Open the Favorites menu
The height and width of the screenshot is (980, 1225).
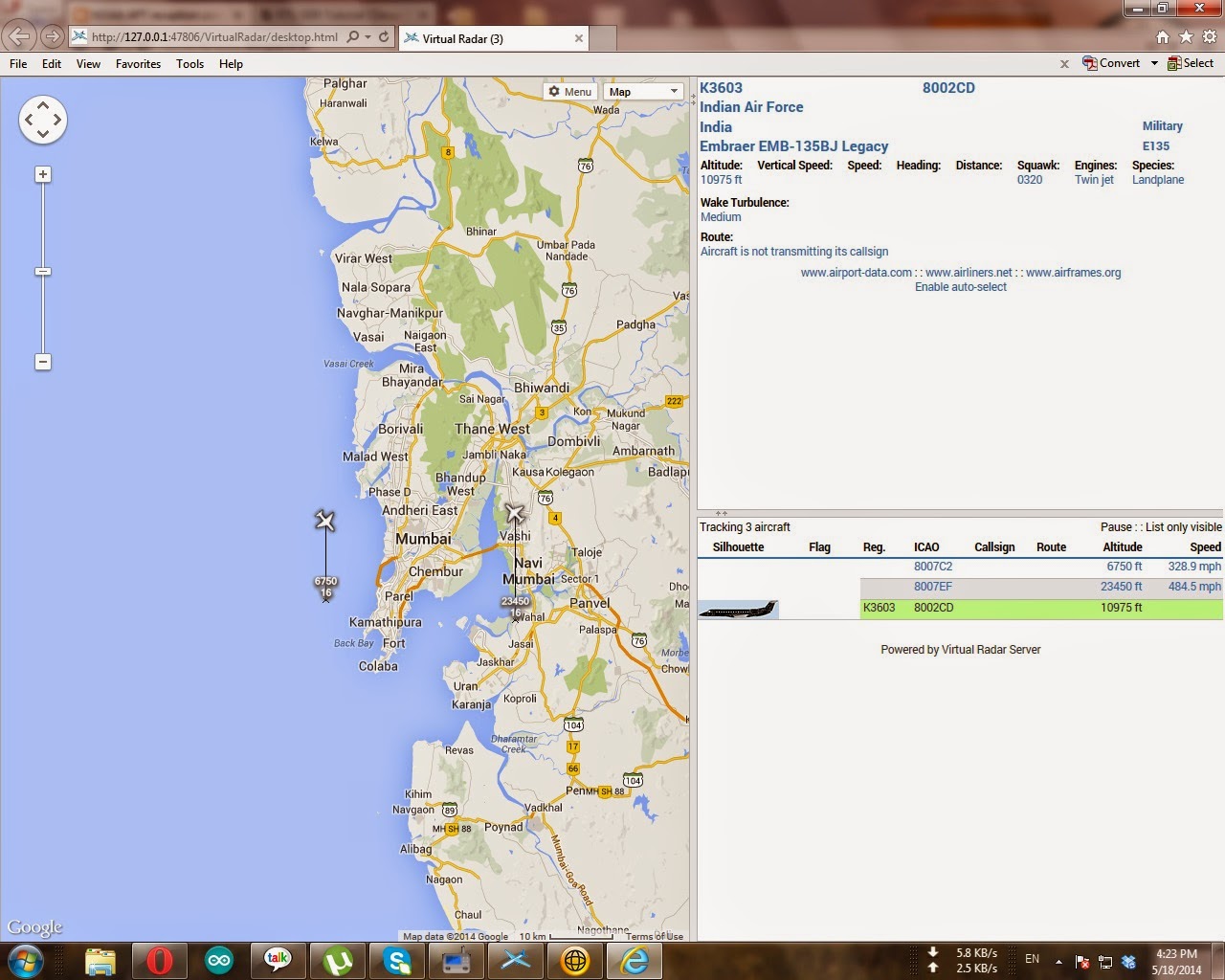pos(138,64)
